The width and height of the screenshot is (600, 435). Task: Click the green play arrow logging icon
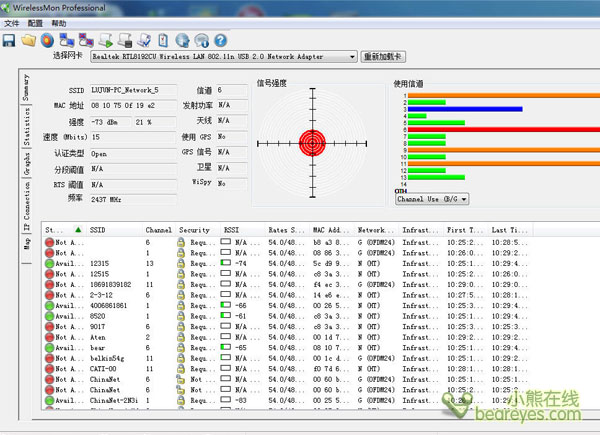coord(106,40)
